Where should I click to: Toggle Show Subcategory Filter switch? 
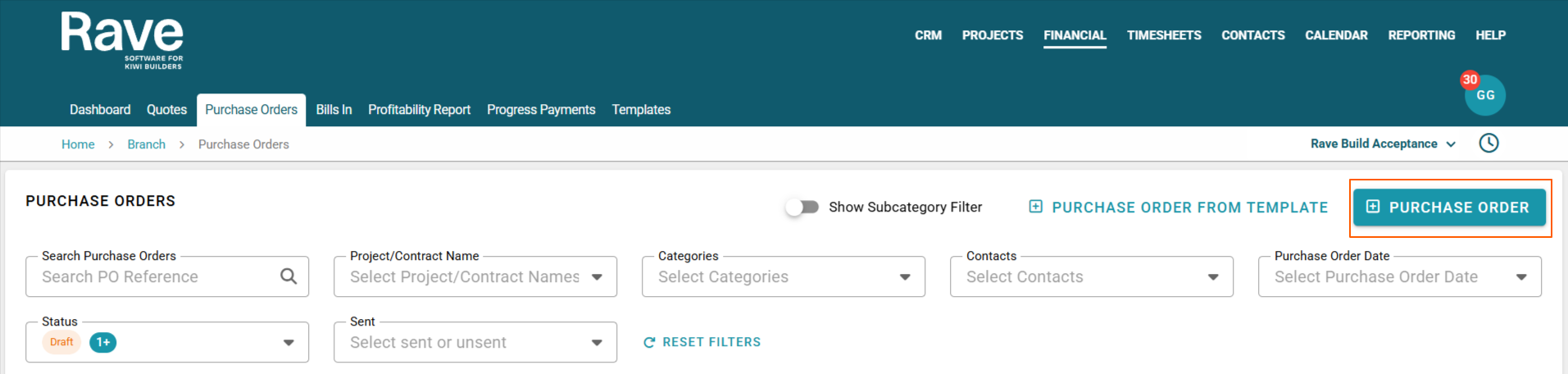802,207
